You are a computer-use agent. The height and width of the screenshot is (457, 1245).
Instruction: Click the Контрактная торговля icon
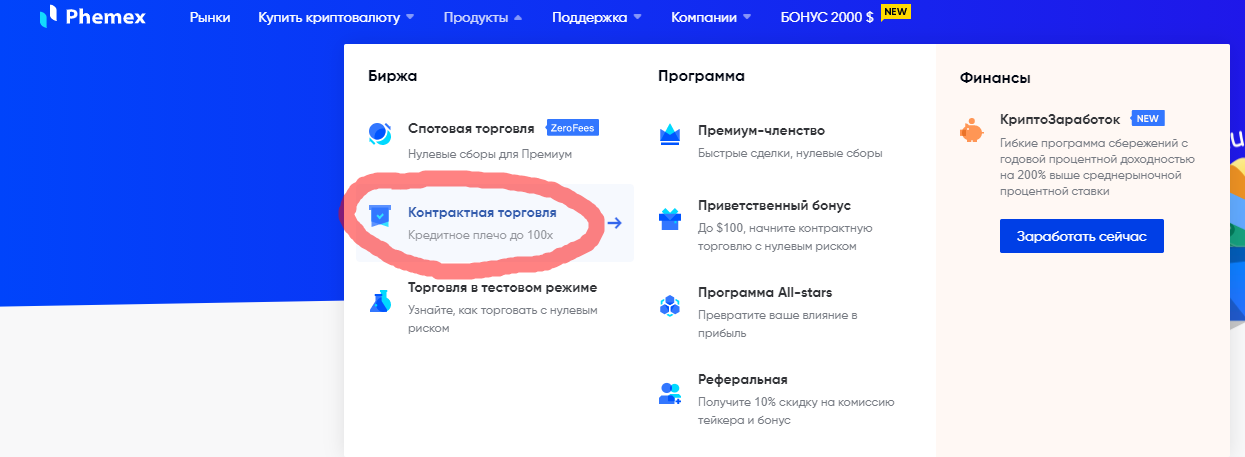click(x=380, y=216)
